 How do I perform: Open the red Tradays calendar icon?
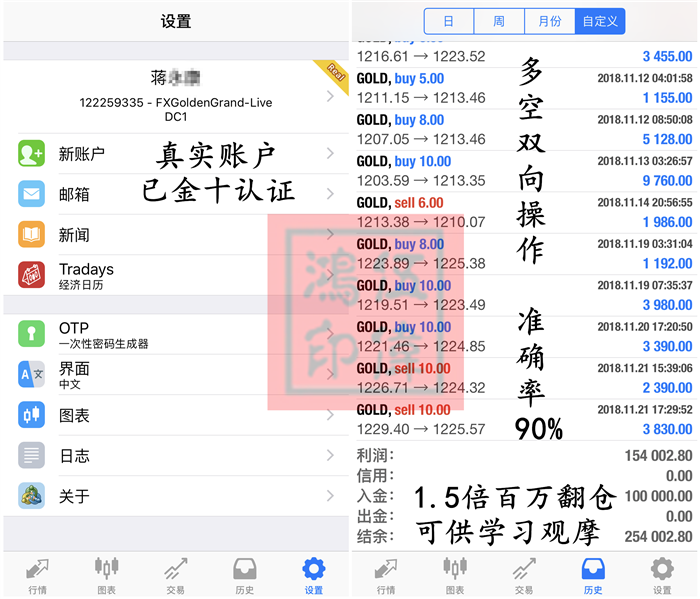pyautogui.click(x=31, y=275)
